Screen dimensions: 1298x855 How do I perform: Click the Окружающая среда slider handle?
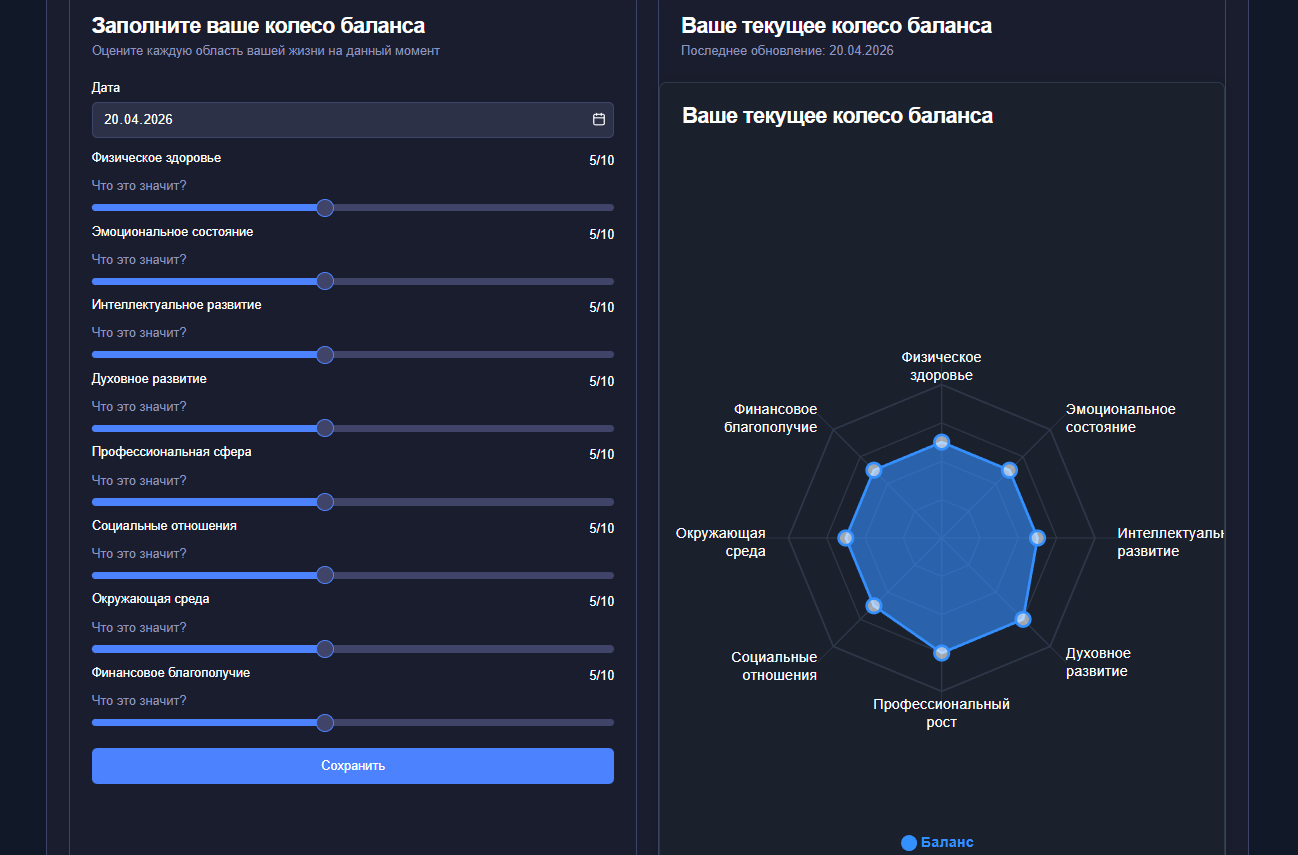324,649
